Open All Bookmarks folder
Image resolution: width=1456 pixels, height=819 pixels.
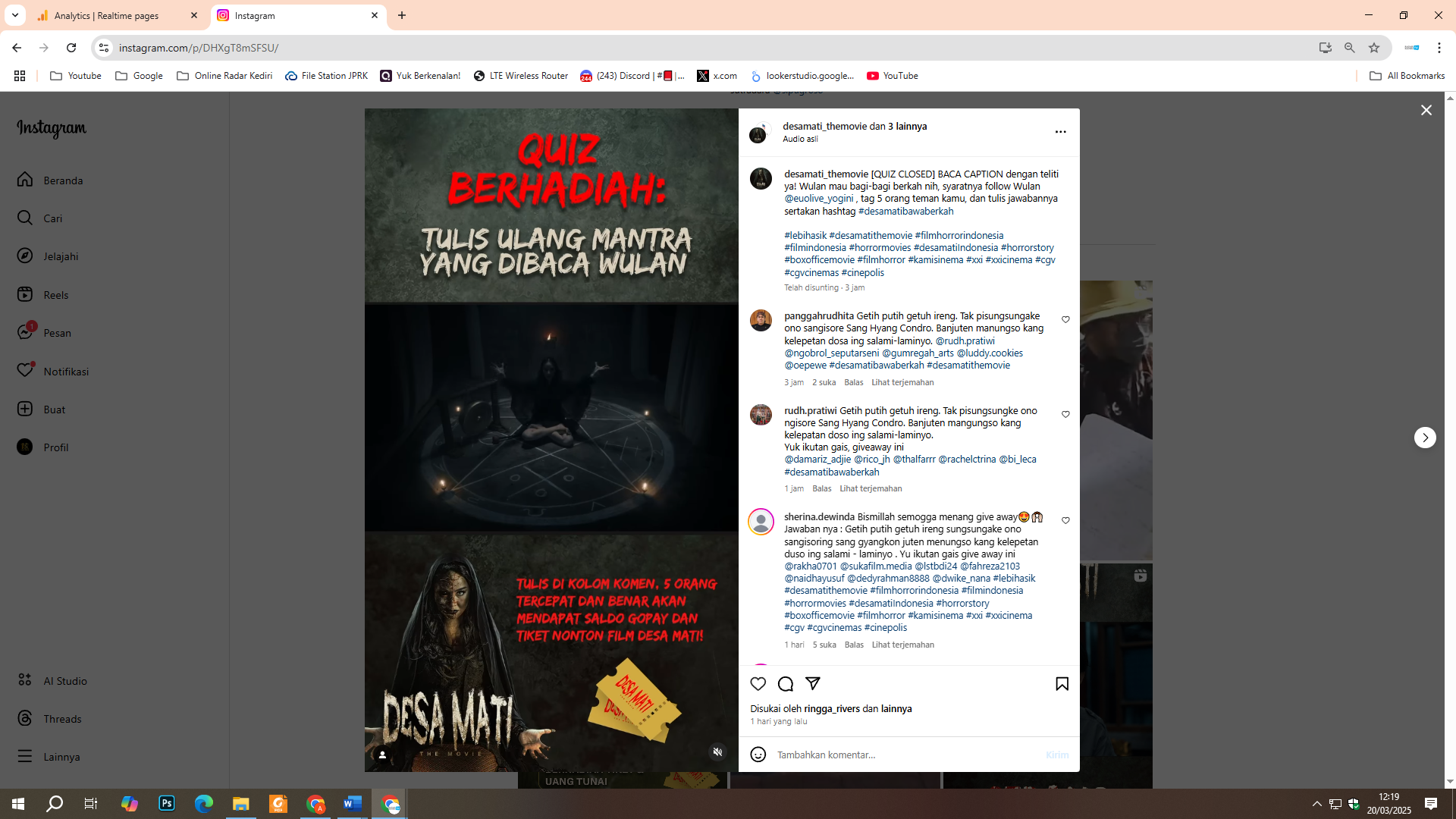click(1407, 76)
